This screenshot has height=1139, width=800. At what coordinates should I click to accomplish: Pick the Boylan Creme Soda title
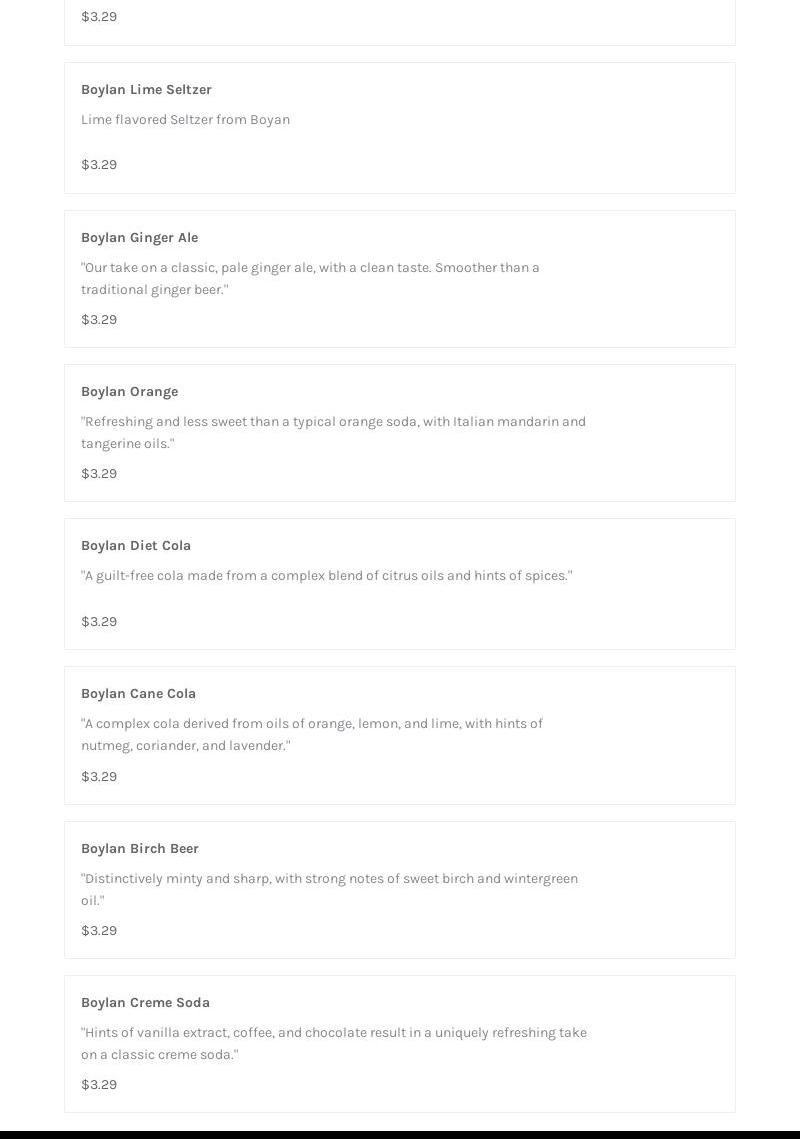click(145, 1003)
